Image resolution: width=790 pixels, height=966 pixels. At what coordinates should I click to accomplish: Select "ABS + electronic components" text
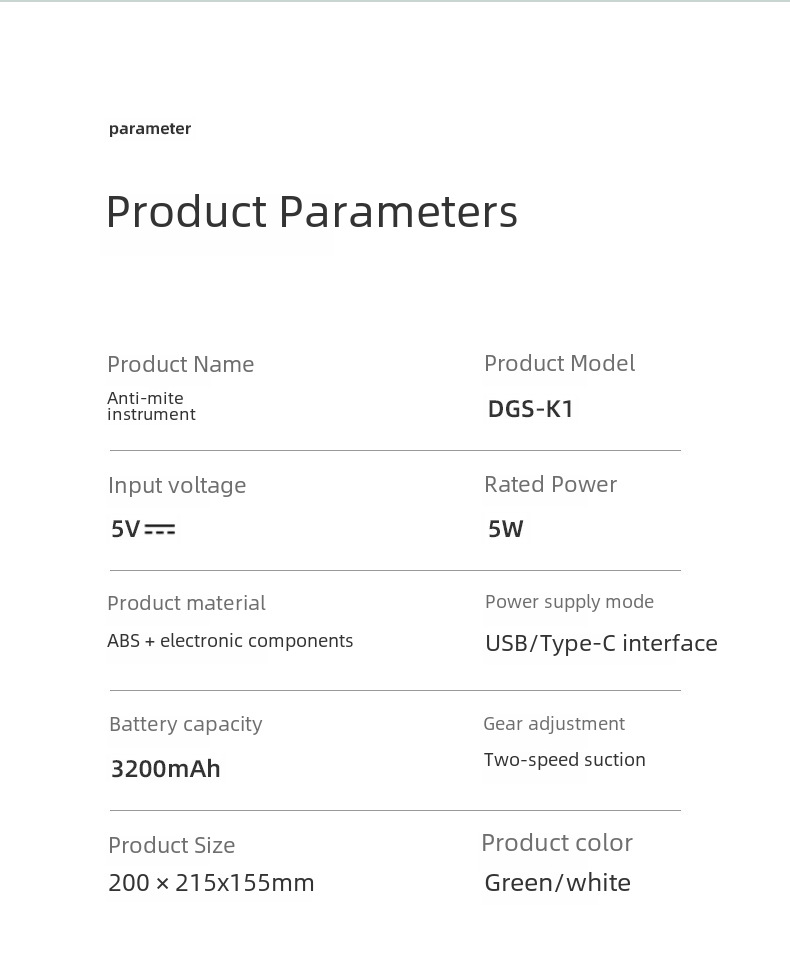tap(230, 641)
